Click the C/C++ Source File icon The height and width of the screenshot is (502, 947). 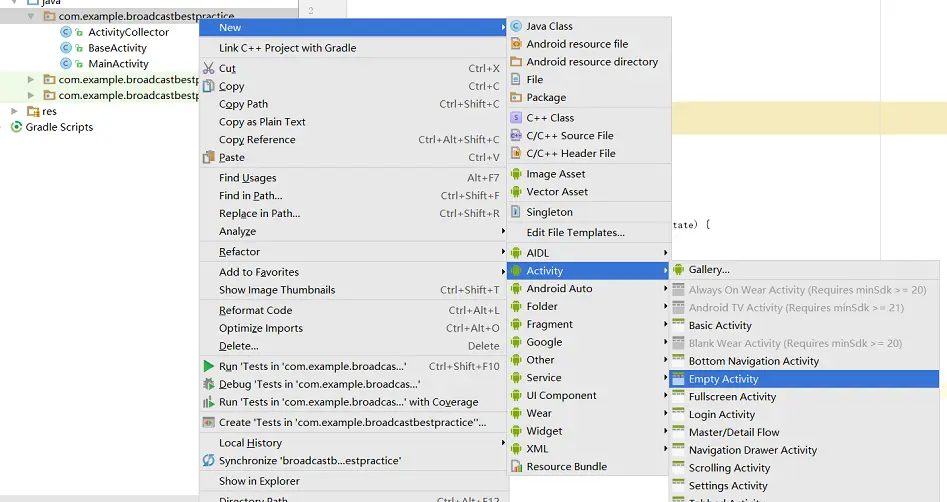[516, 135]
